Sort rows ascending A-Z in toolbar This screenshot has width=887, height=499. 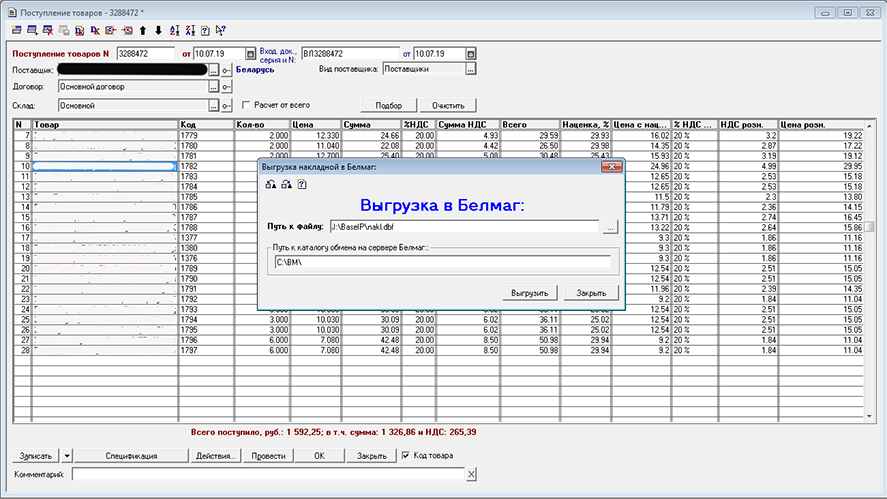click(174, 31)
